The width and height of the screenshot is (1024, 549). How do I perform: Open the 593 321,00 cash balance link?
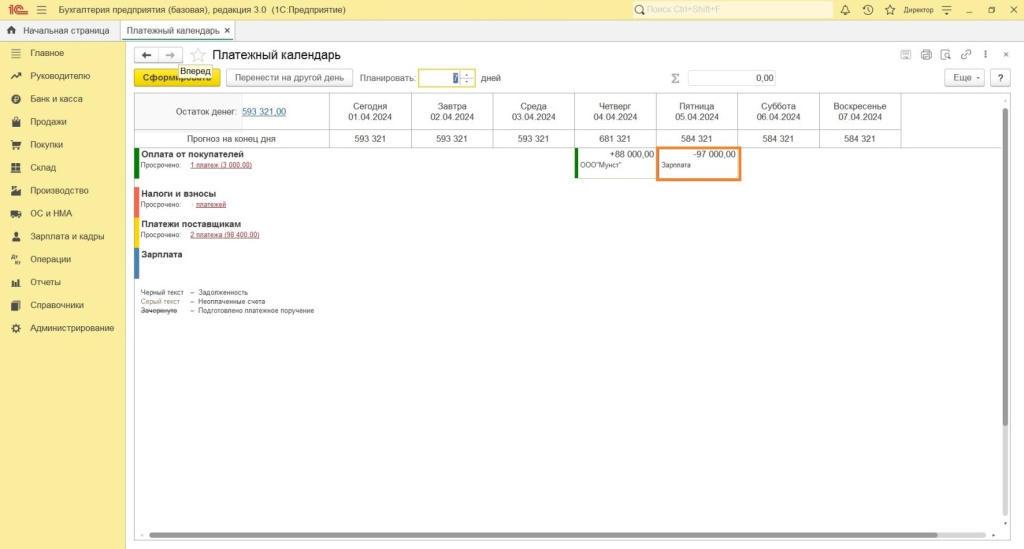[x=264, y=112]
